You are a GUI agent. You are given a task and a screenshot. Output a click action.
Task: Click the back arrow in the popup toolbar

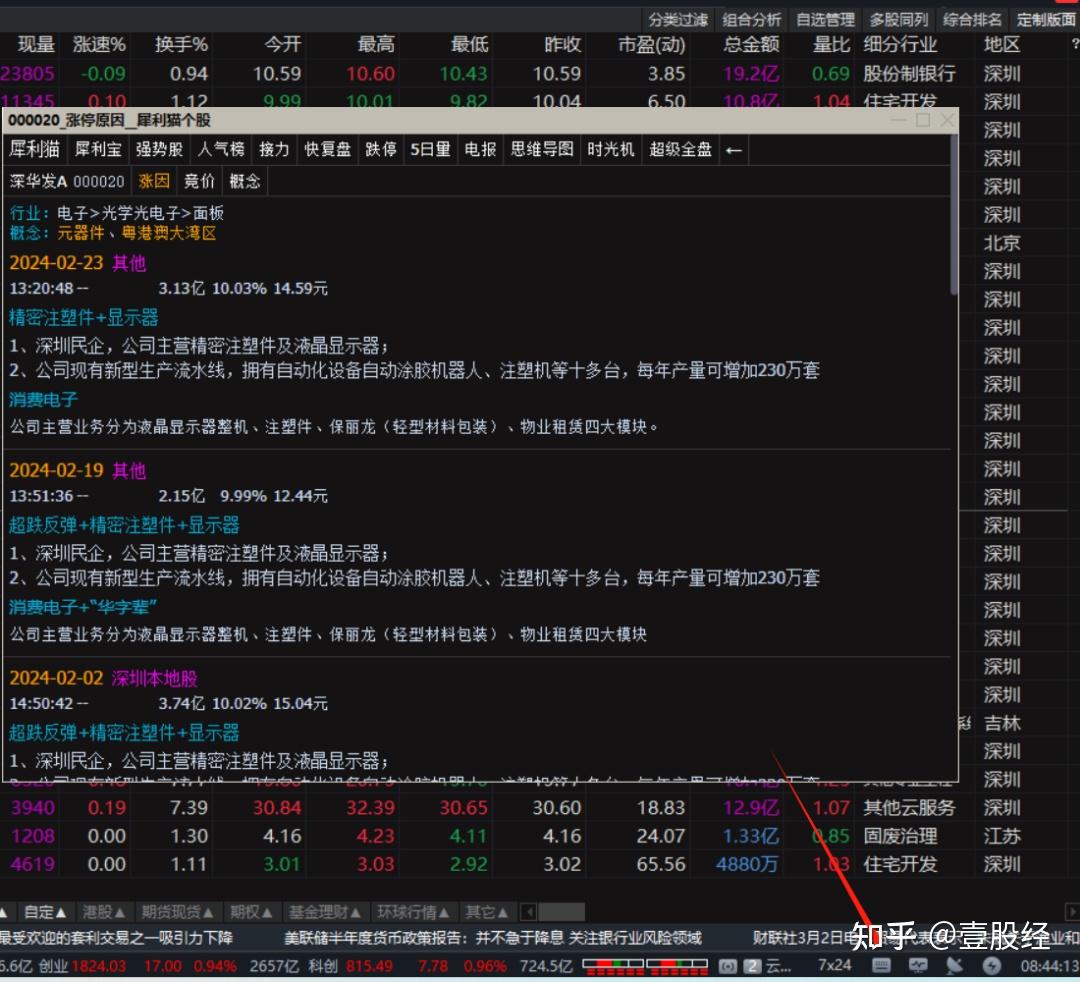tap(734, 150)
